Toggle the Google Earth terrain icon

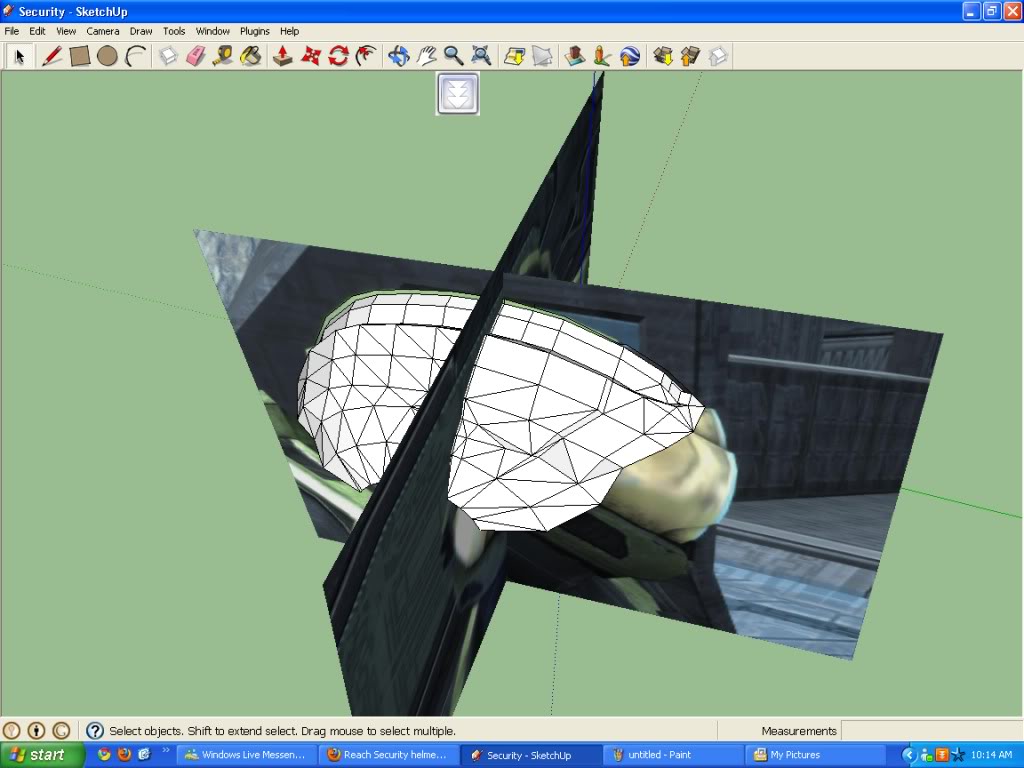542,56
